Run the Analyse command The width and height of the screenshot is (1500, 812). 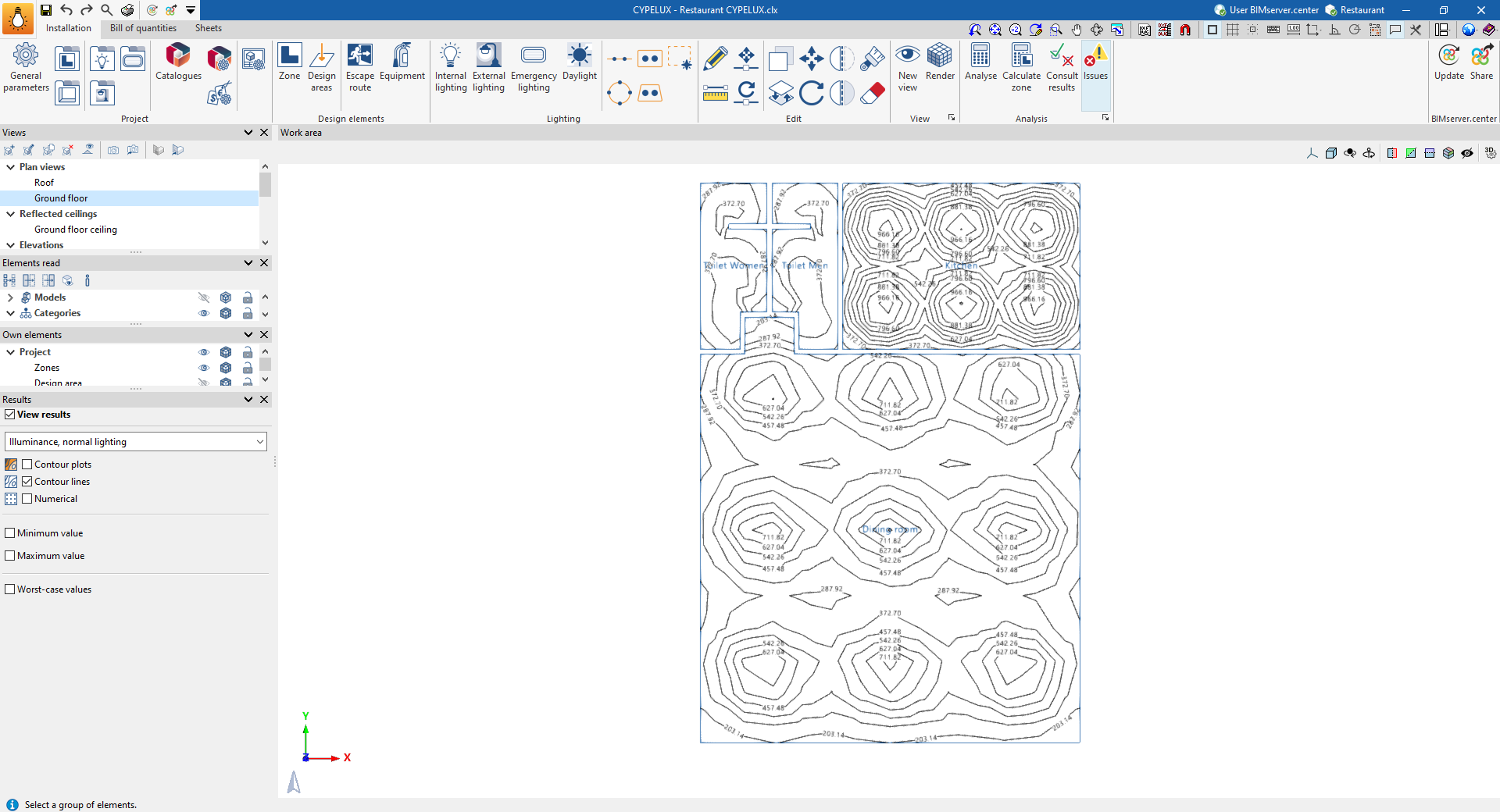click(980, 62)
